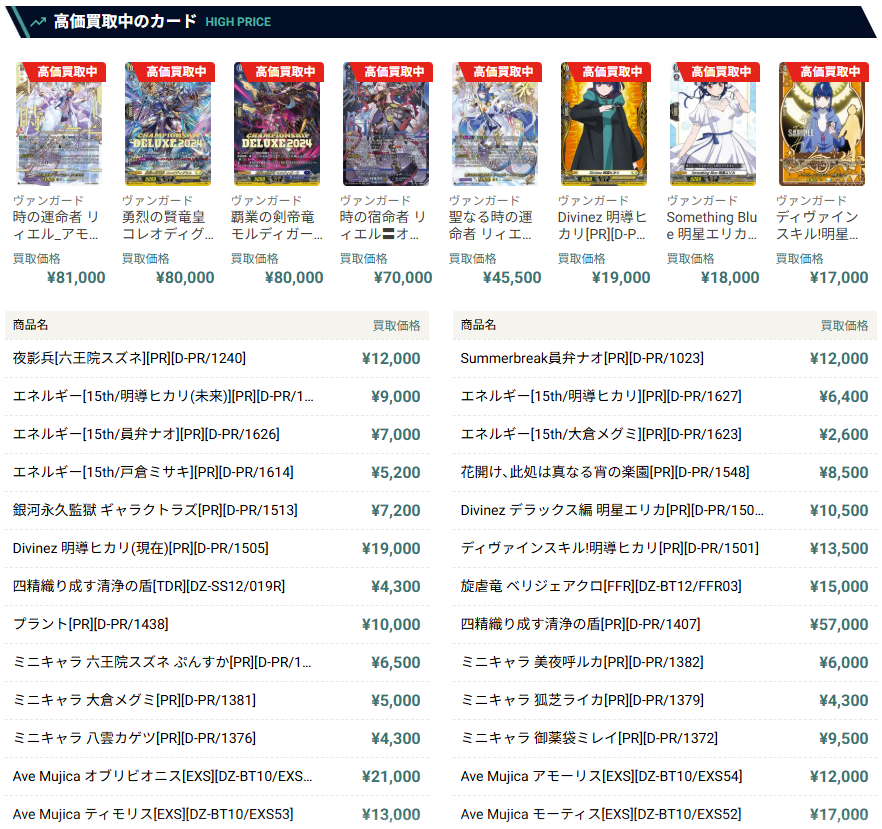The image size is (882, 829).
Task: Open プラント D-PR/1438 row
Action: pyautogui.click(x=217, y=624)
